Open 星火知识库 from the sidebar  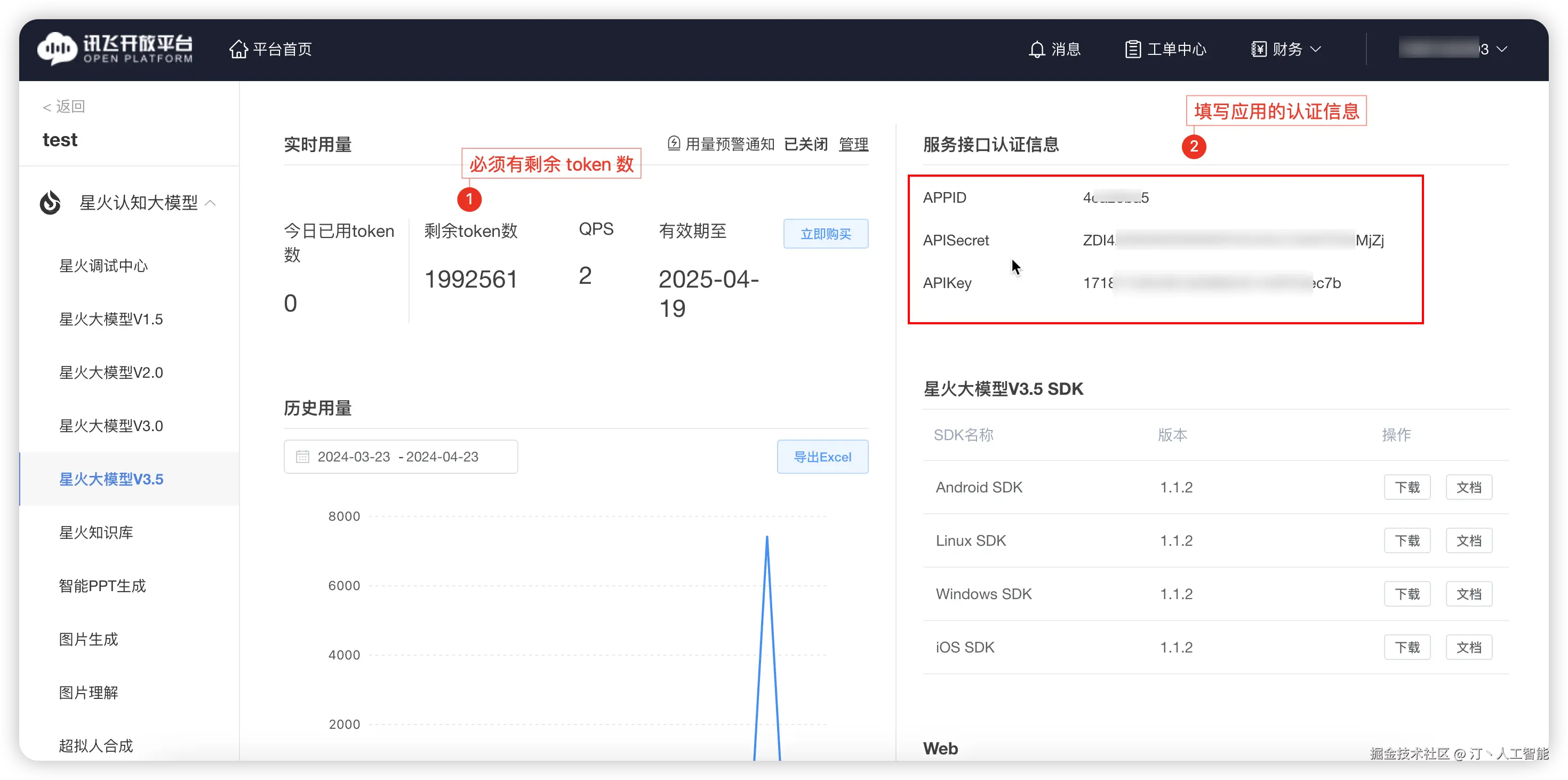[95, 532]
